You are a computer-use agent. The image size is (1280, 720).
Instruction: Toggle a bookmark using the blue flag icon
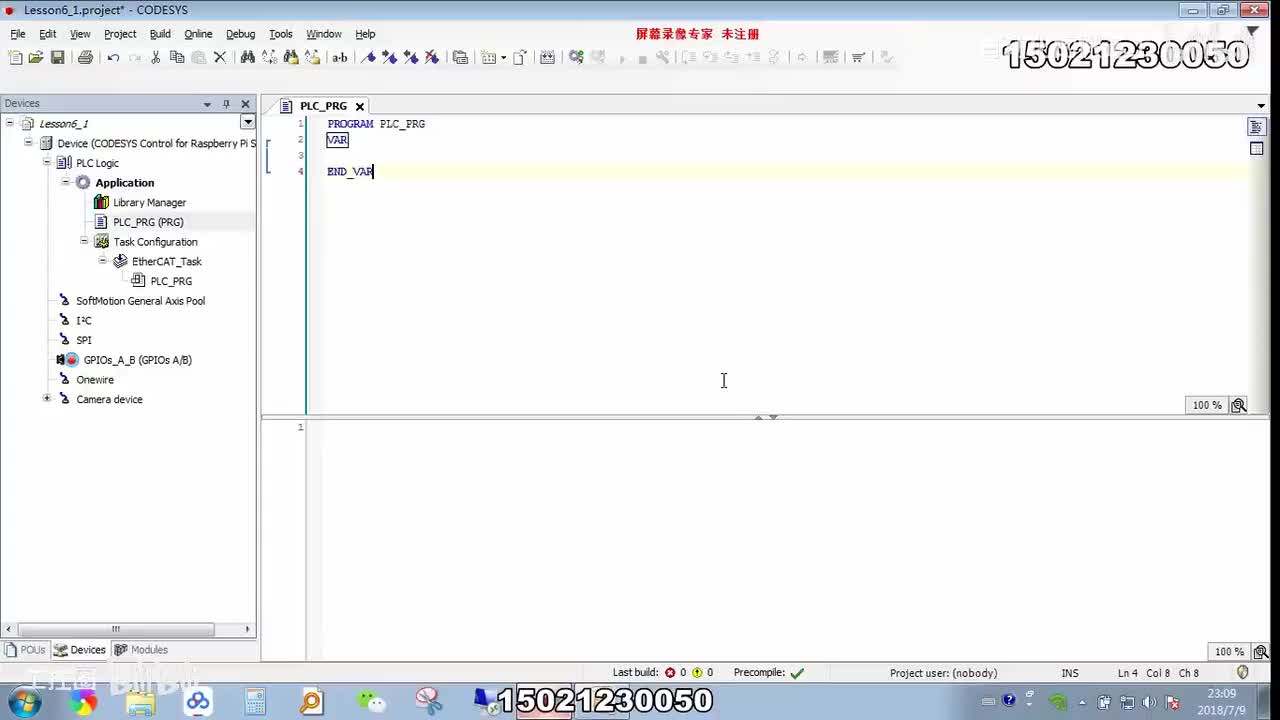pyautogui.click(x=368, y=58)
